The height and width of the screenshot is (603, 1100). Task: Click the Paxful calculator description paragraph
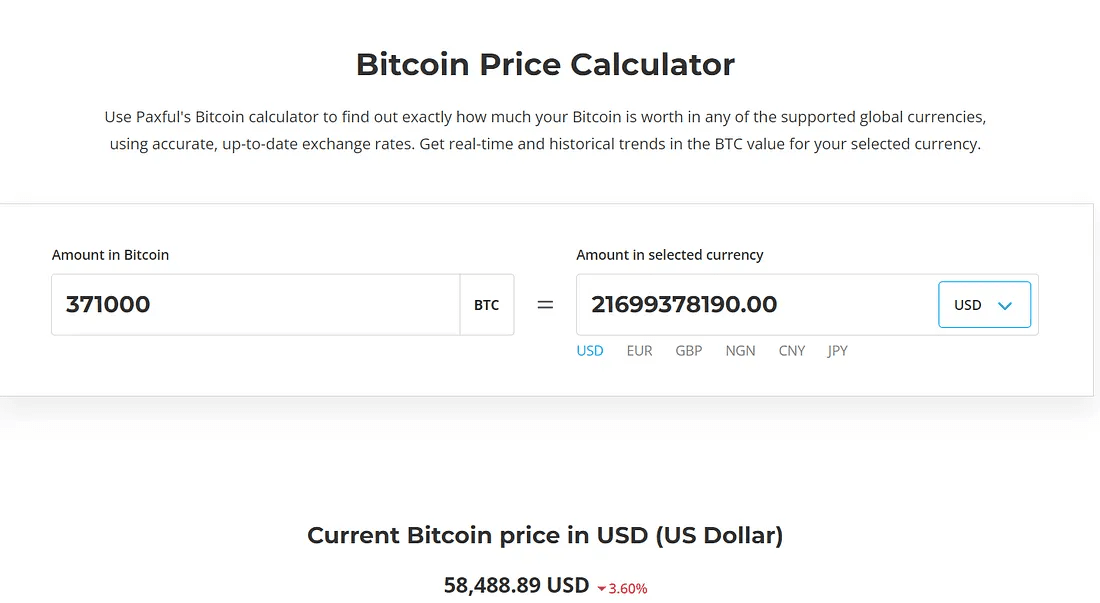tap(545, 130)
